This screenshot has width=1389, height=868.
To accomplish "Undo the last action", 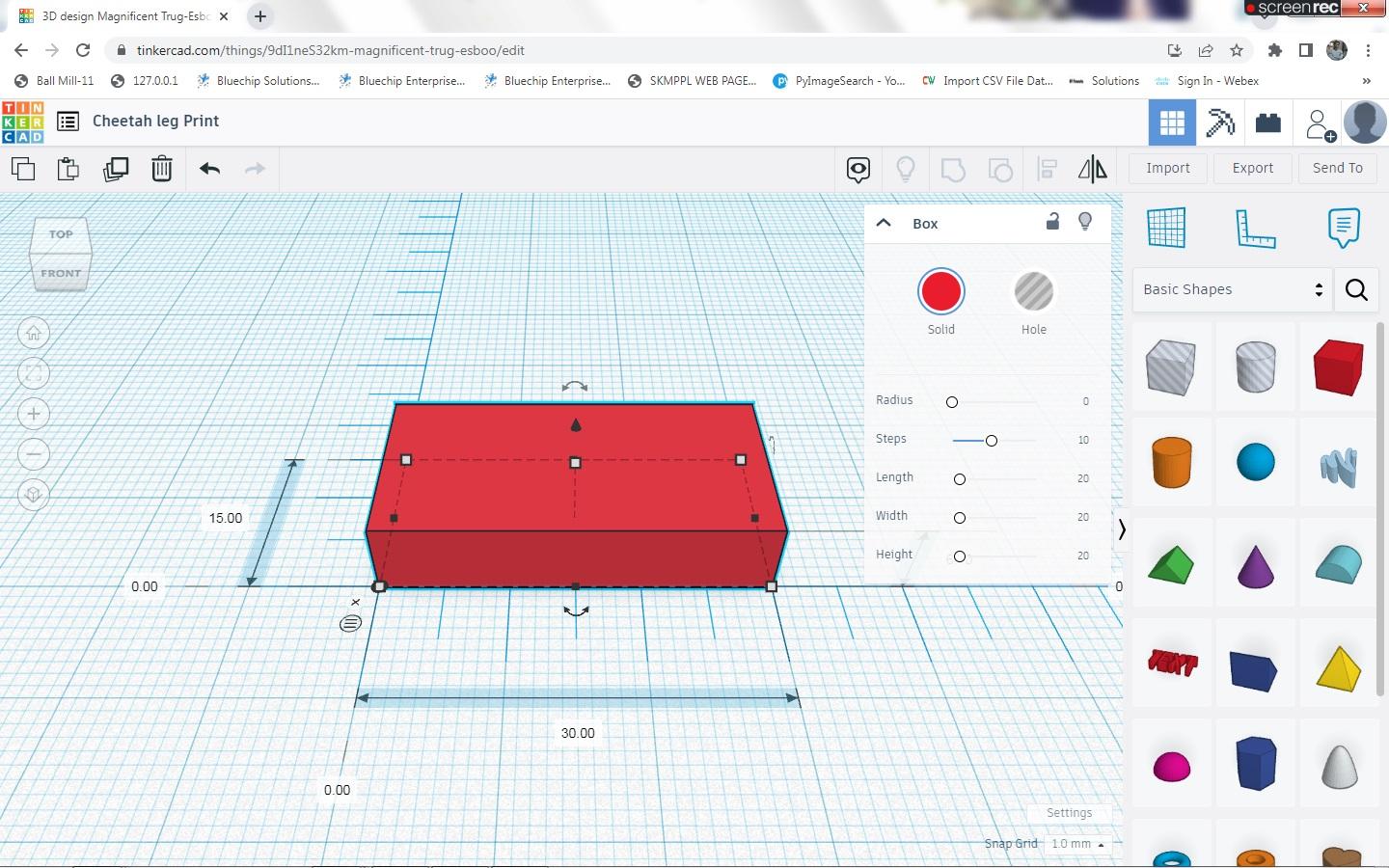I will click(210, 169).
